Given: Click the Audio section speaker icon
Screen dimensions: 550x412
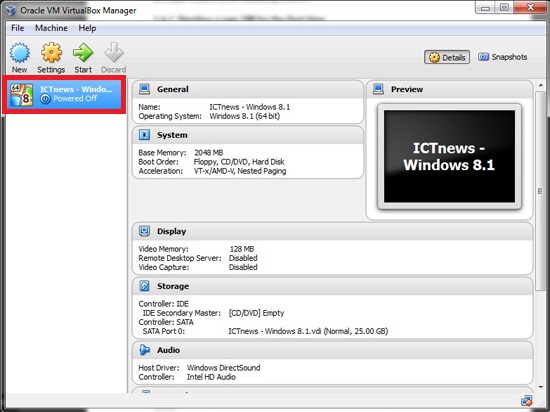Looking at the screenshot, I should (144, 350).
